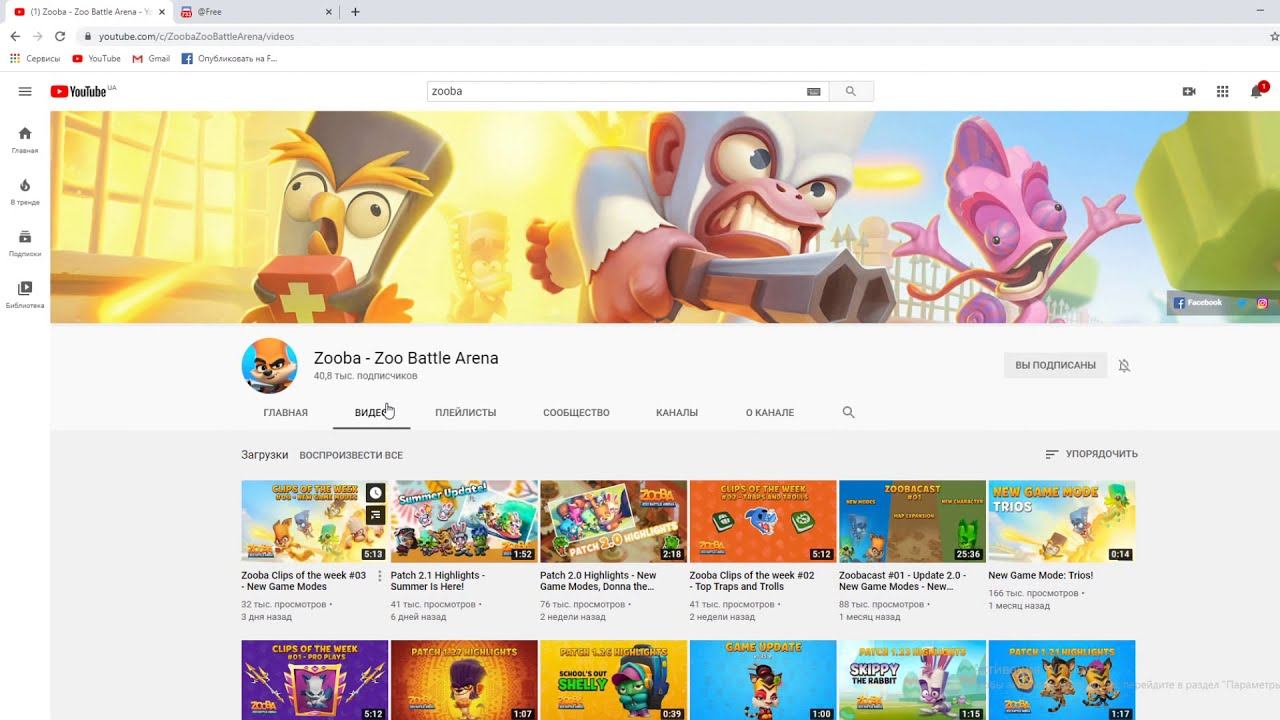Click the Watch Later clock on first video
Viewport: 1280px width, 720px height.
click(x=375, y=492)
